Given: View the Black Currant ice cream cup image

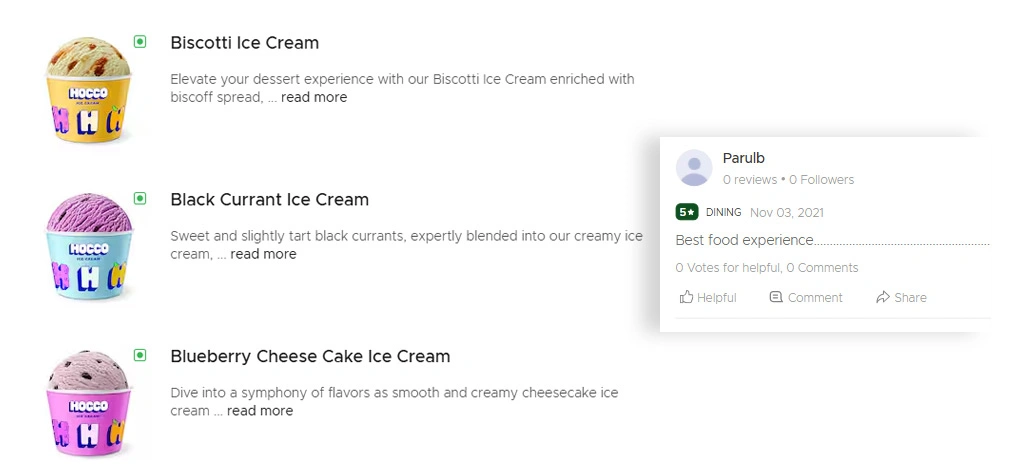Looking at the screenshot, I should point(89,244).
